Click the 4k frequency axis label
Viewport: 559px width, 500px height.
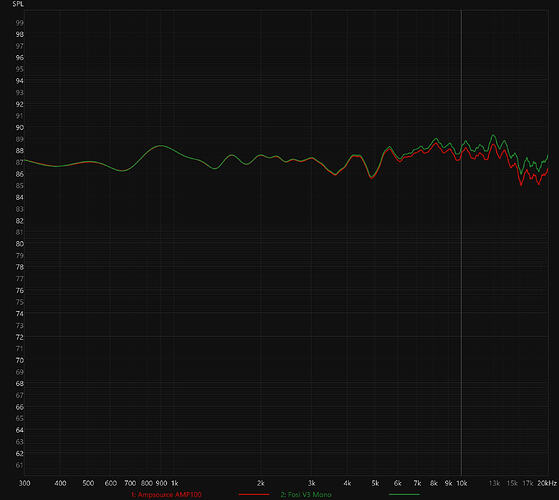click(x=347, y=483)
